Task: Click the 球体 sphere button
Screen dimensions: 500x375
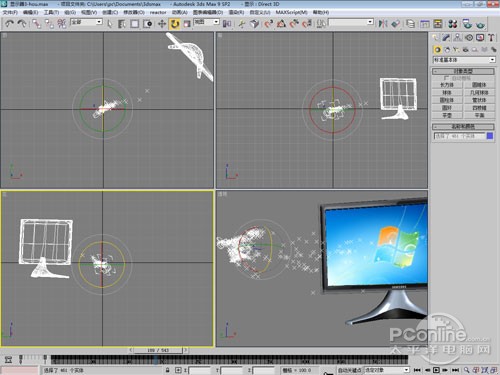Action: click(x=447, y=92)
